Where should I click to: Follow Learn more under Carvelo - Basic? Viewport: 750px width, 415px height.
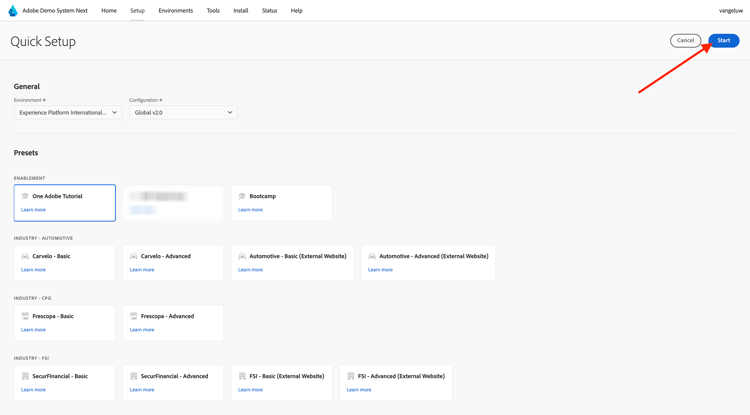33,270
